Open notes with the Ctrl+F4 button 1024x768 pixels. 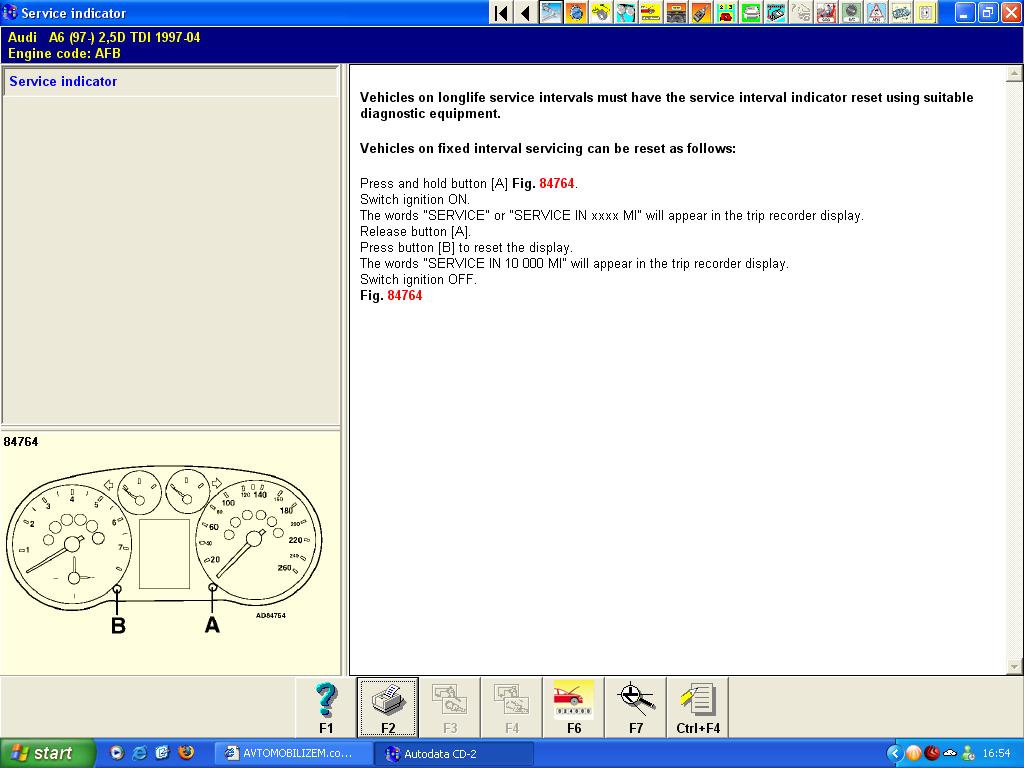pyautogui.click(x=697, y=708)
